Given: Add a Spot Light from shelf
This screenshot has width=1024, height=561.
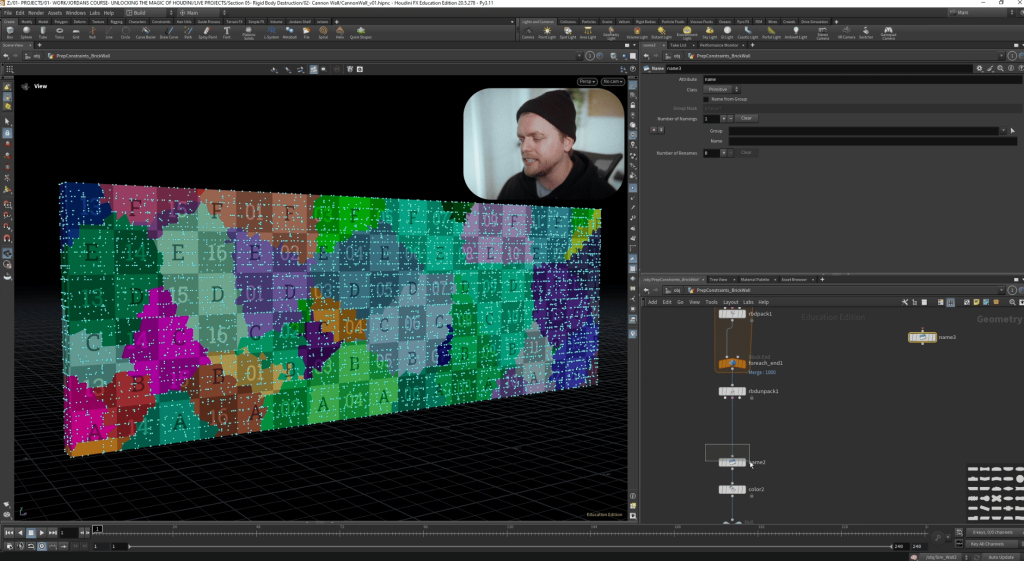Looking at the screenshot, I should 568,32.
